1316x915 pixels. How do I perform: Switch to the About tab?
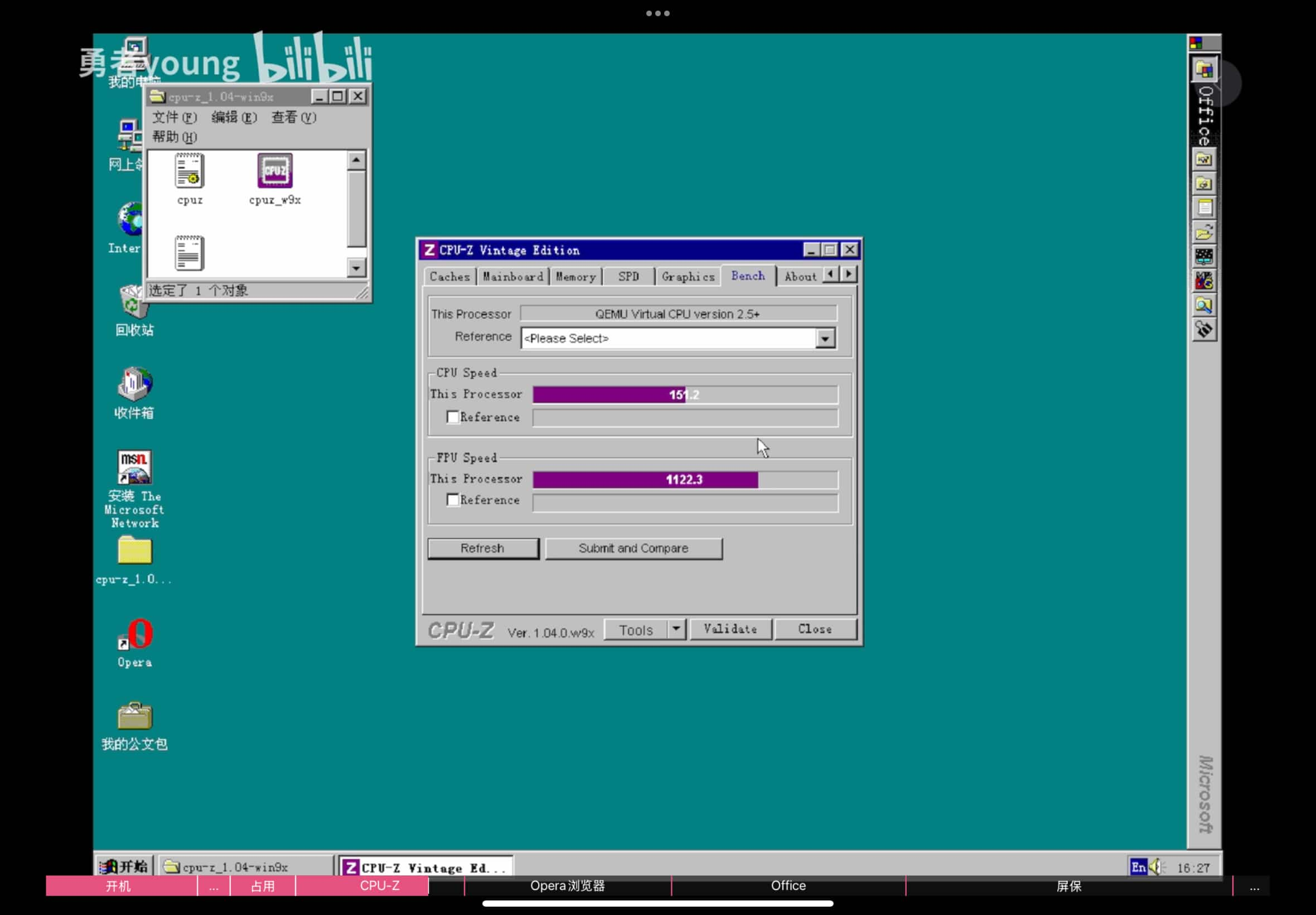[x=800, y=277]
